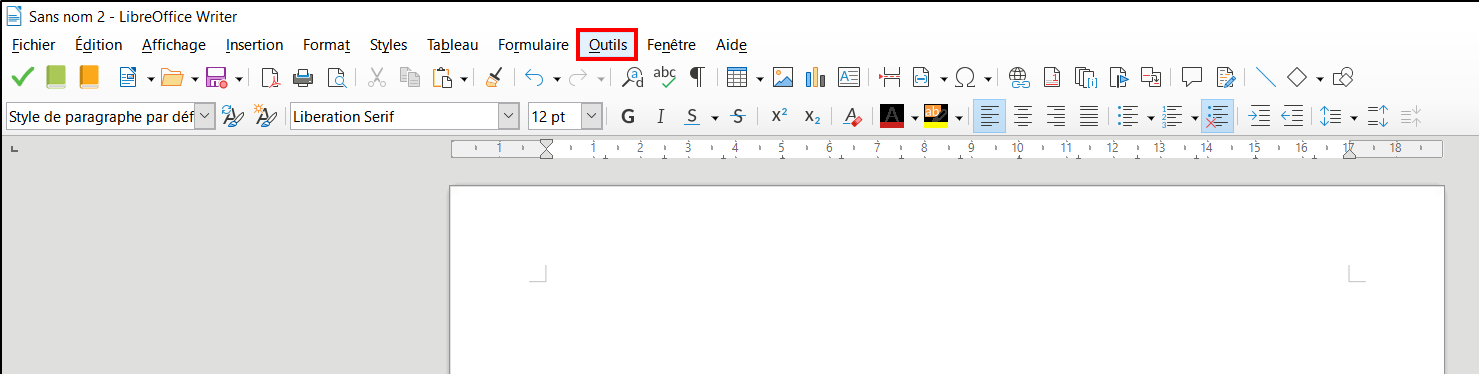Insert special character omega icon
Image resolution: width=1479 pixels, height=374 pixels.
tap(965, 77)
